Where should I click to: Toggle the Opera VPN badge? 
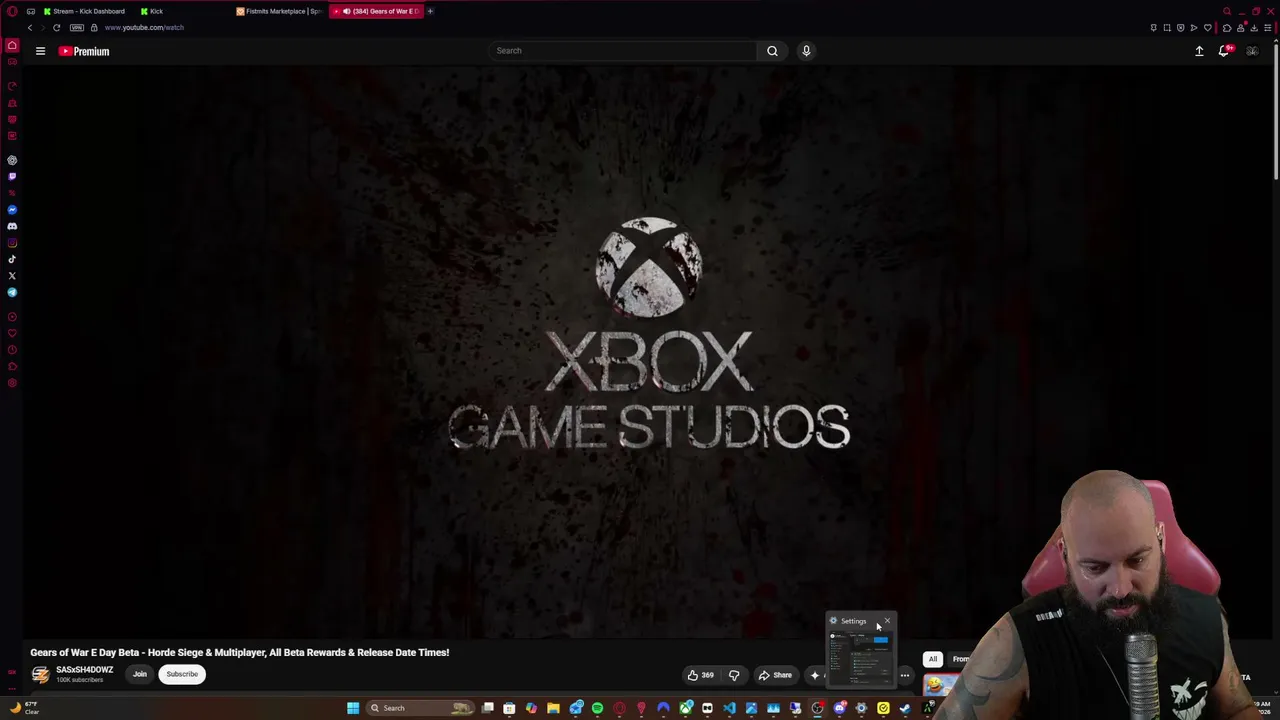coord(77,28)
